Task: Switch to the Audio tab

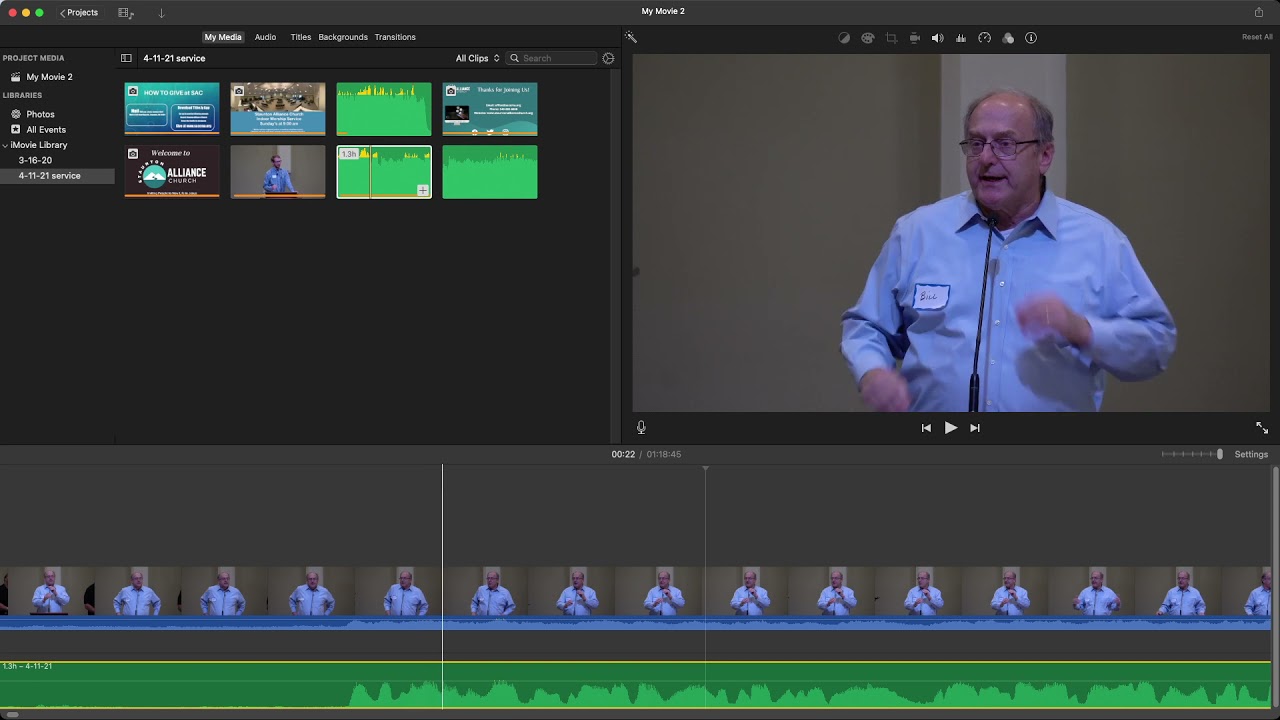Action: click(x=265, y=37)
